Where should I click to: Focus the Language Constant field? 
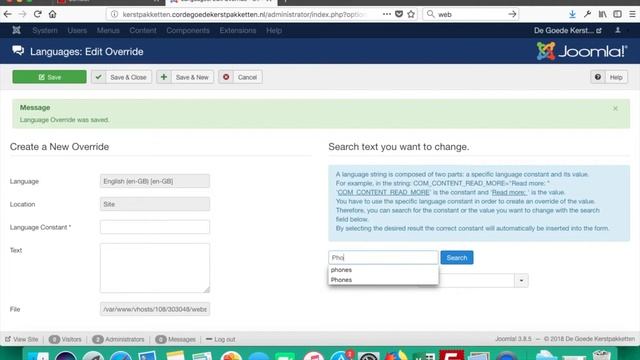pyautogui.click(x=155, y=227)
